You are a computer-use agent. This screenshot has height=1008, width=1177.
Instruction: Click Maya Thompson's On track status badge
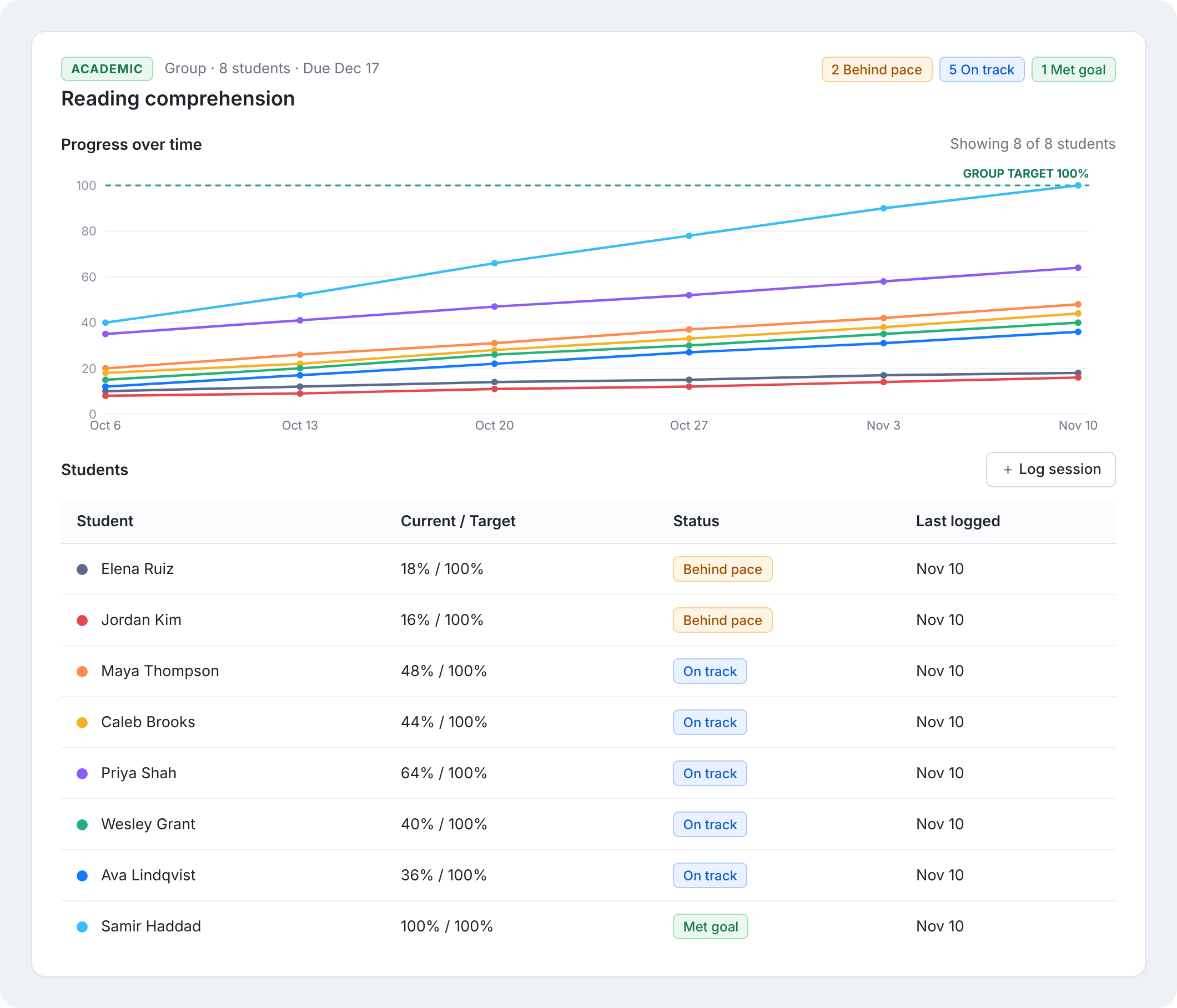pos(710,671)
